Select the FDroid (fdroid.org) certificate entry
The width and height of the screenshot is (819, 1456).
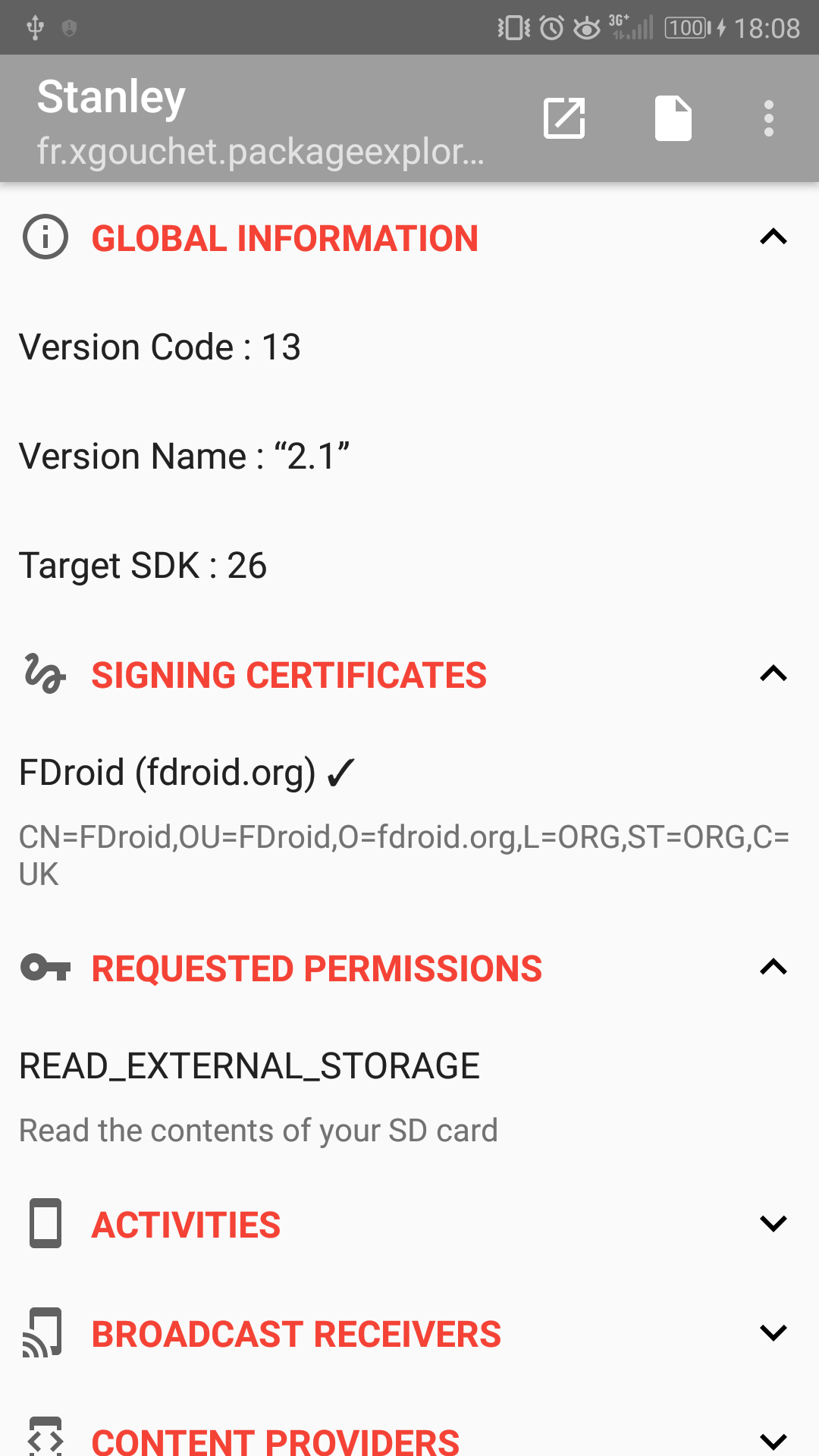click(186, 773)
